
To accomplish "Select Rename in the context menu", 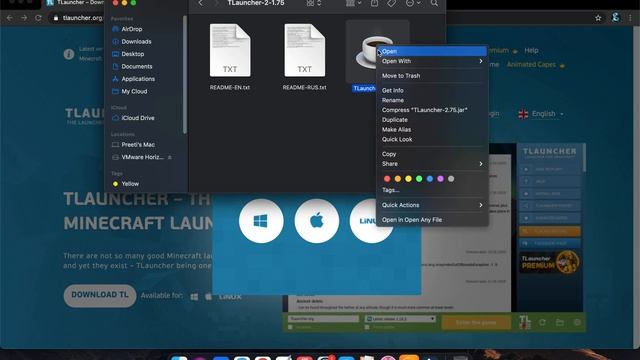I will point(432,100).
